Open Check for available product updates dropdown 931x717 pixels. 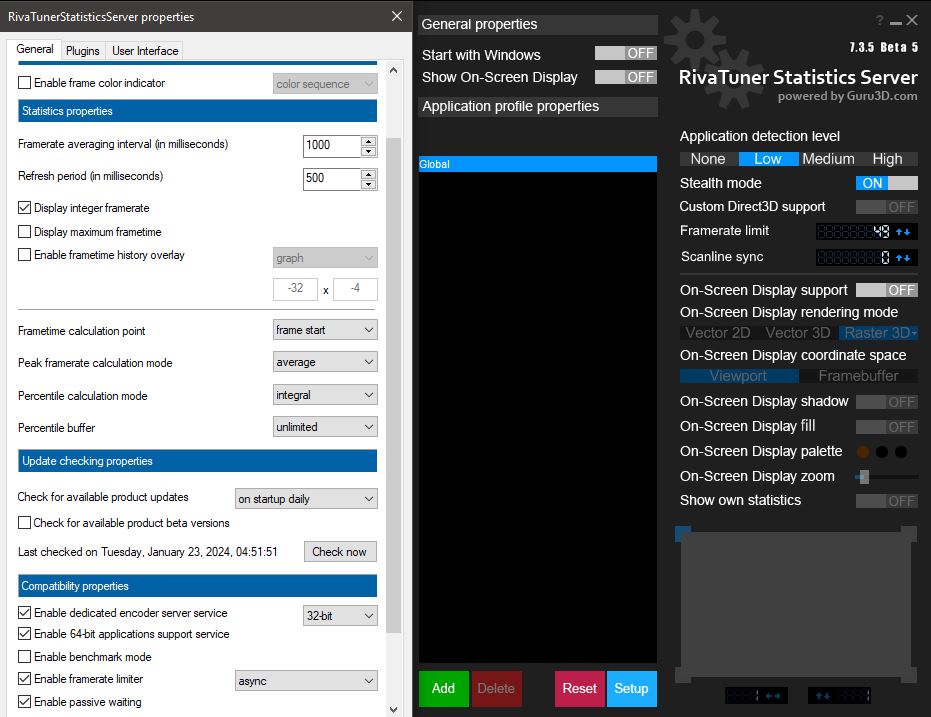click(x=306, y=499)
